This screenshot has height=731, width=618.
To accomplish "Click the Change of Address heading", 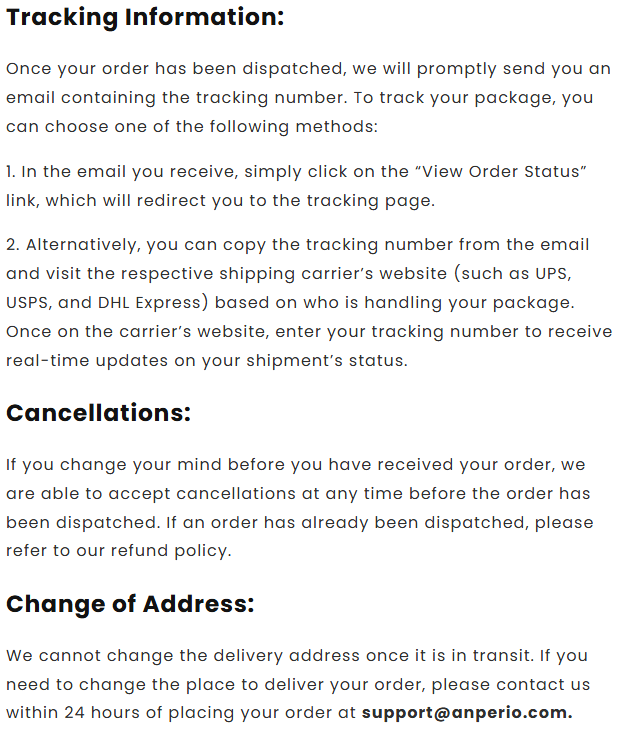I will click(130, 604).
